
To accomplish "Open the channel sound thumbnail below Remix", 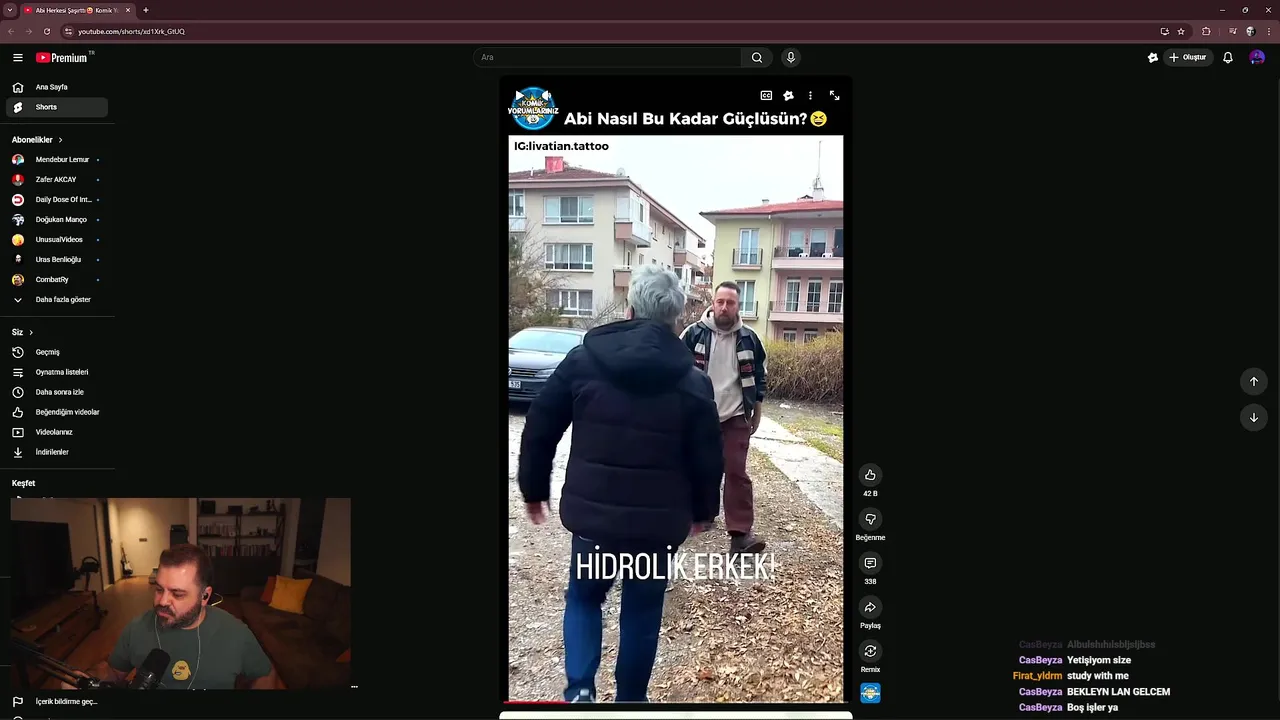I will click(870, 693).
